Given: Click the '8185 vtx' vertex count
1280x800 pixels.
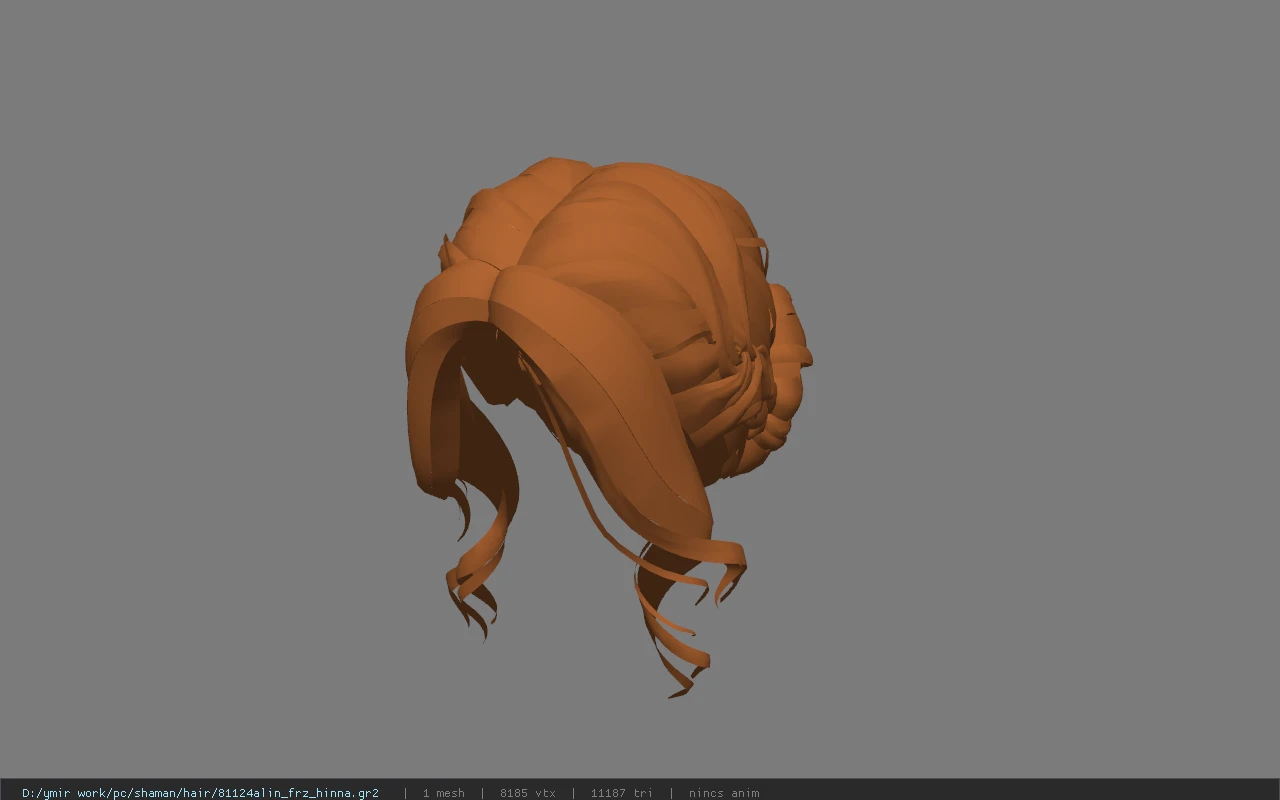Looking at the screenshot, I should [528, 793].
